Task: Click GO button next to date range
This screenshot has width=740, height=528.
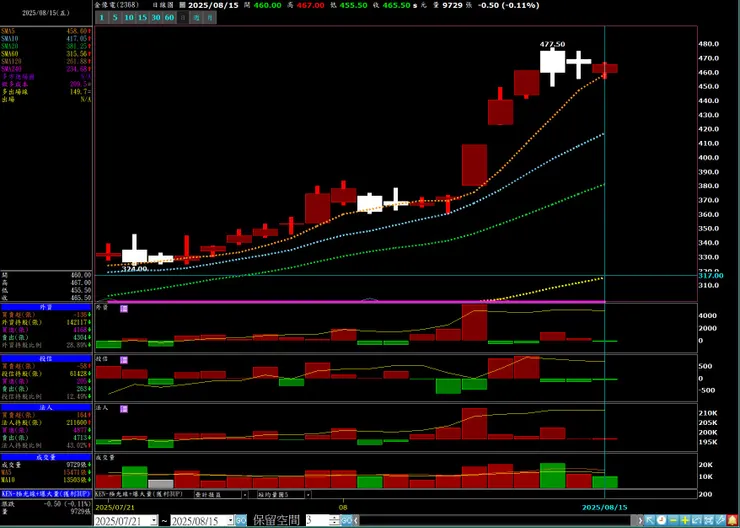Action: [241, 520]
